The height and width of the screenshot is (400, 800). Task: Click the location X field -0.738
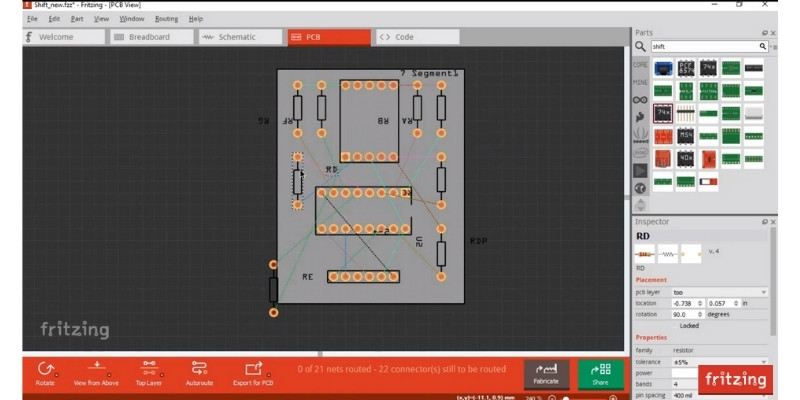pos(687,304)
